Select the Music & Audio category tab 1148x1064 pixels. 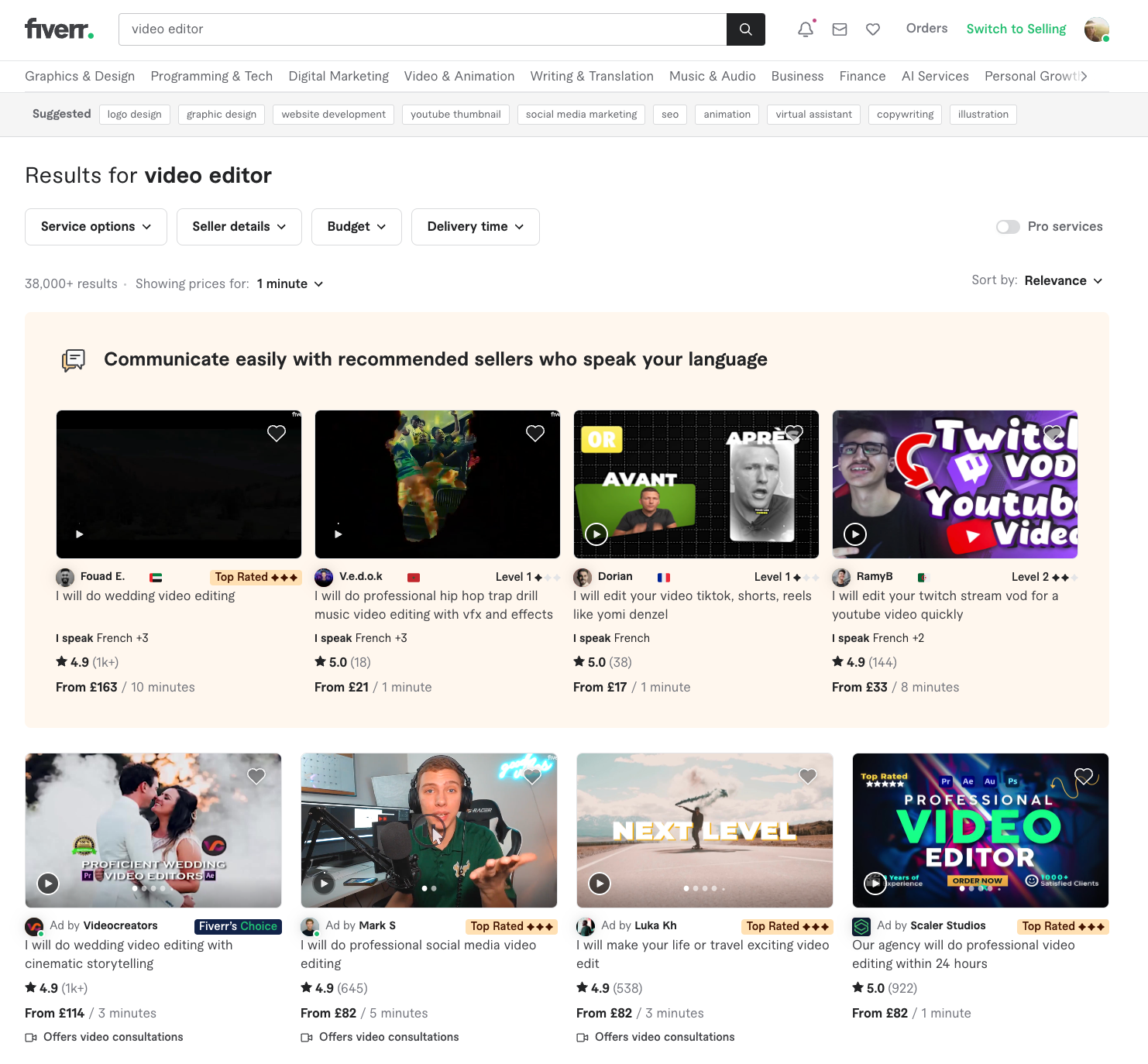click(712, 76)
